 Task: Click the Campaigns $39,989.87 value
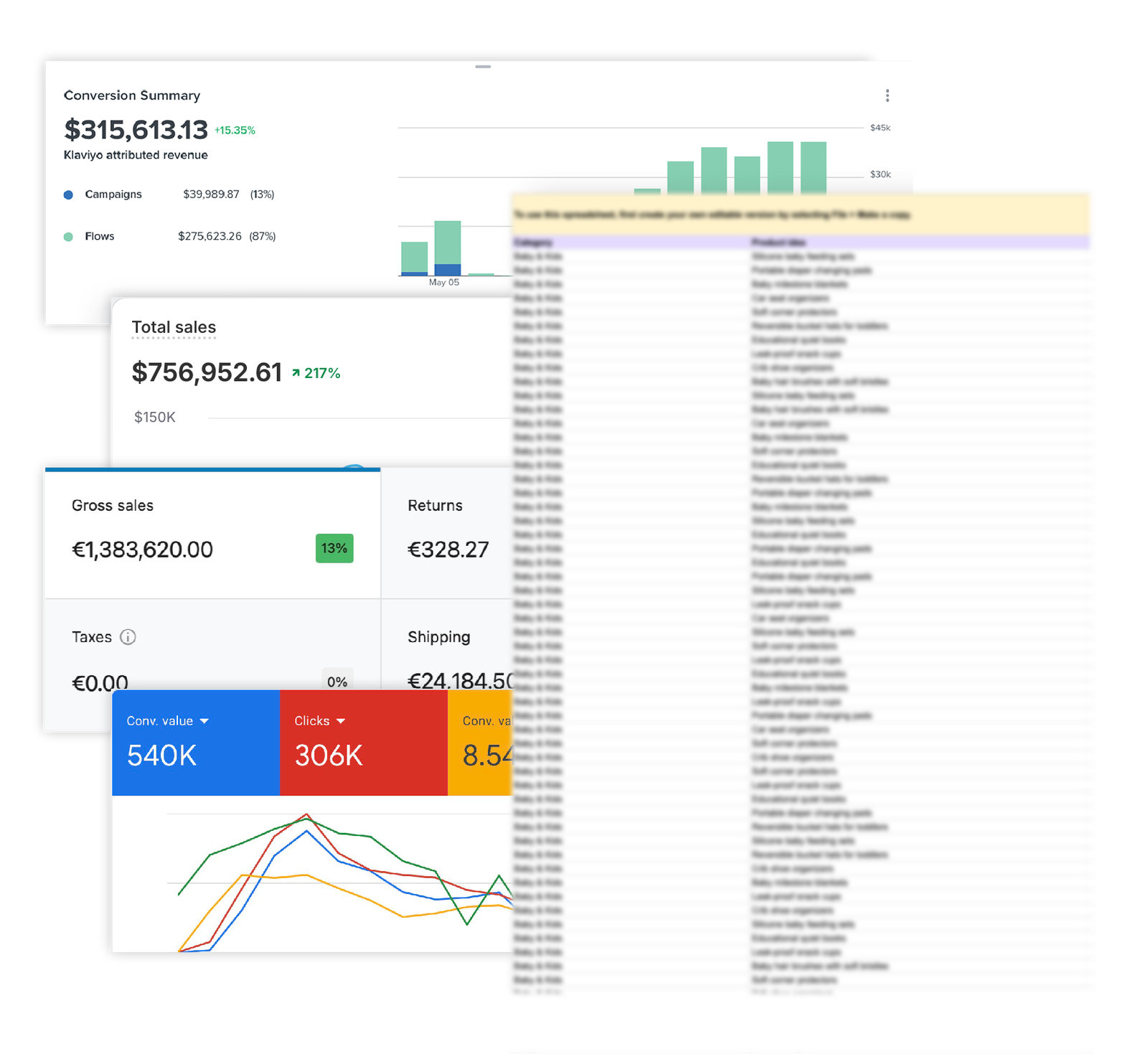point(211,194)
